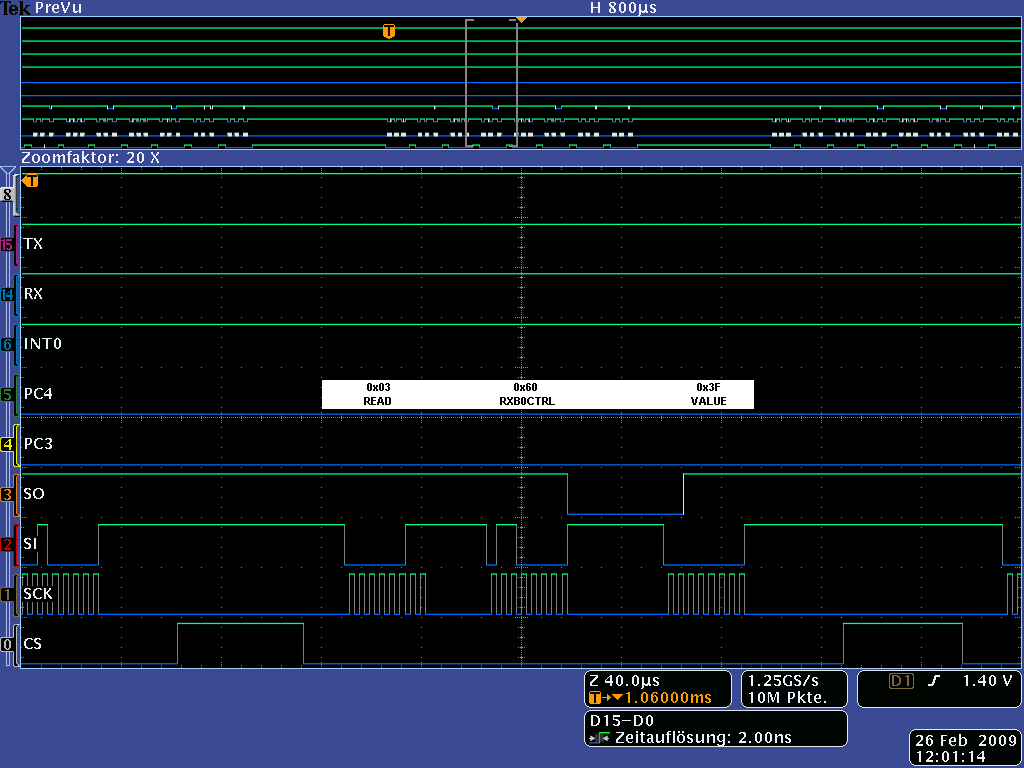Click the D15-D0 digital channels label
The image size is (1024, 768).
click(622, 721)
